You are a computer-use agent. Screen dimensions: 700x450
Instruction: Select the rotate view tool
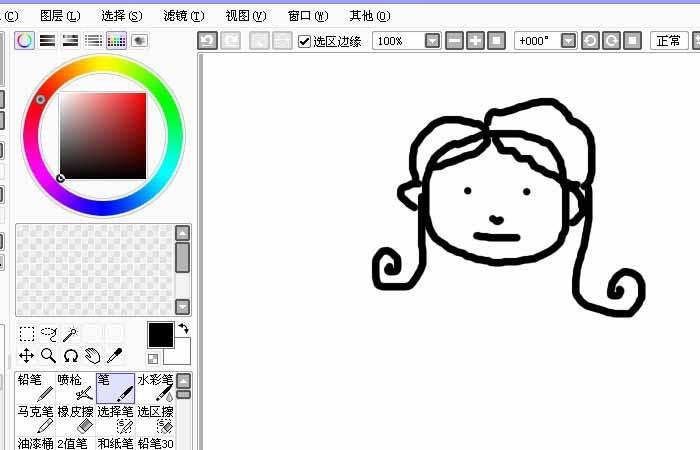coord(71,356)
